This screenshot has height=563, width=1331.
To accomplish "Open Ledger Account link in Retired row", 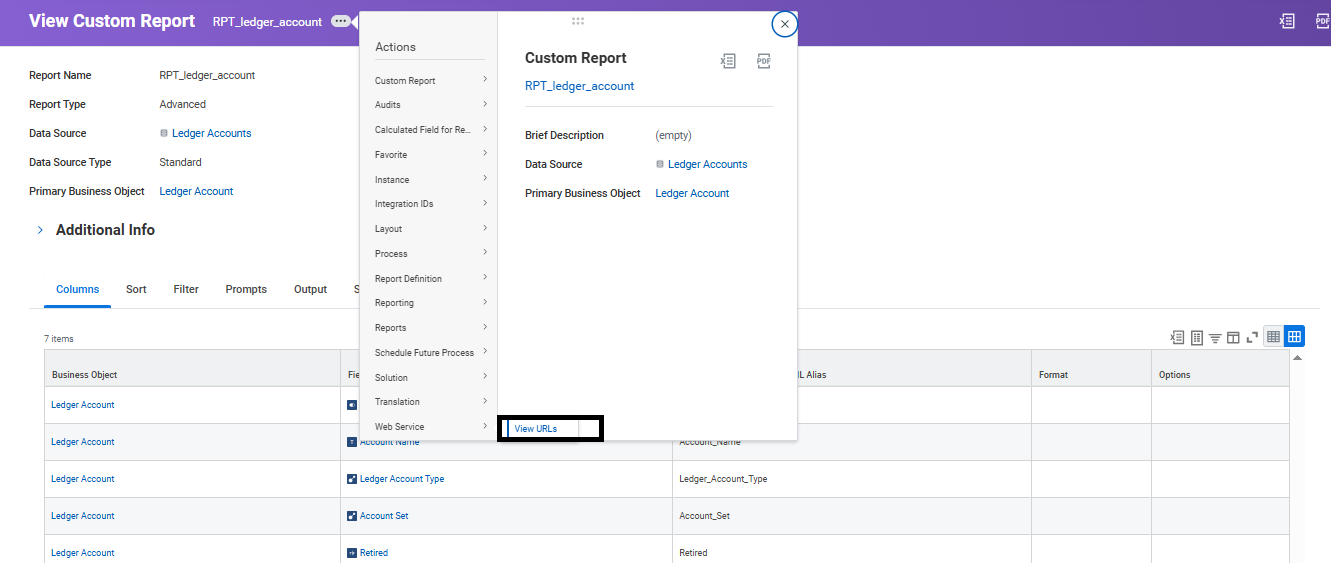I will [x=83, y=553].
